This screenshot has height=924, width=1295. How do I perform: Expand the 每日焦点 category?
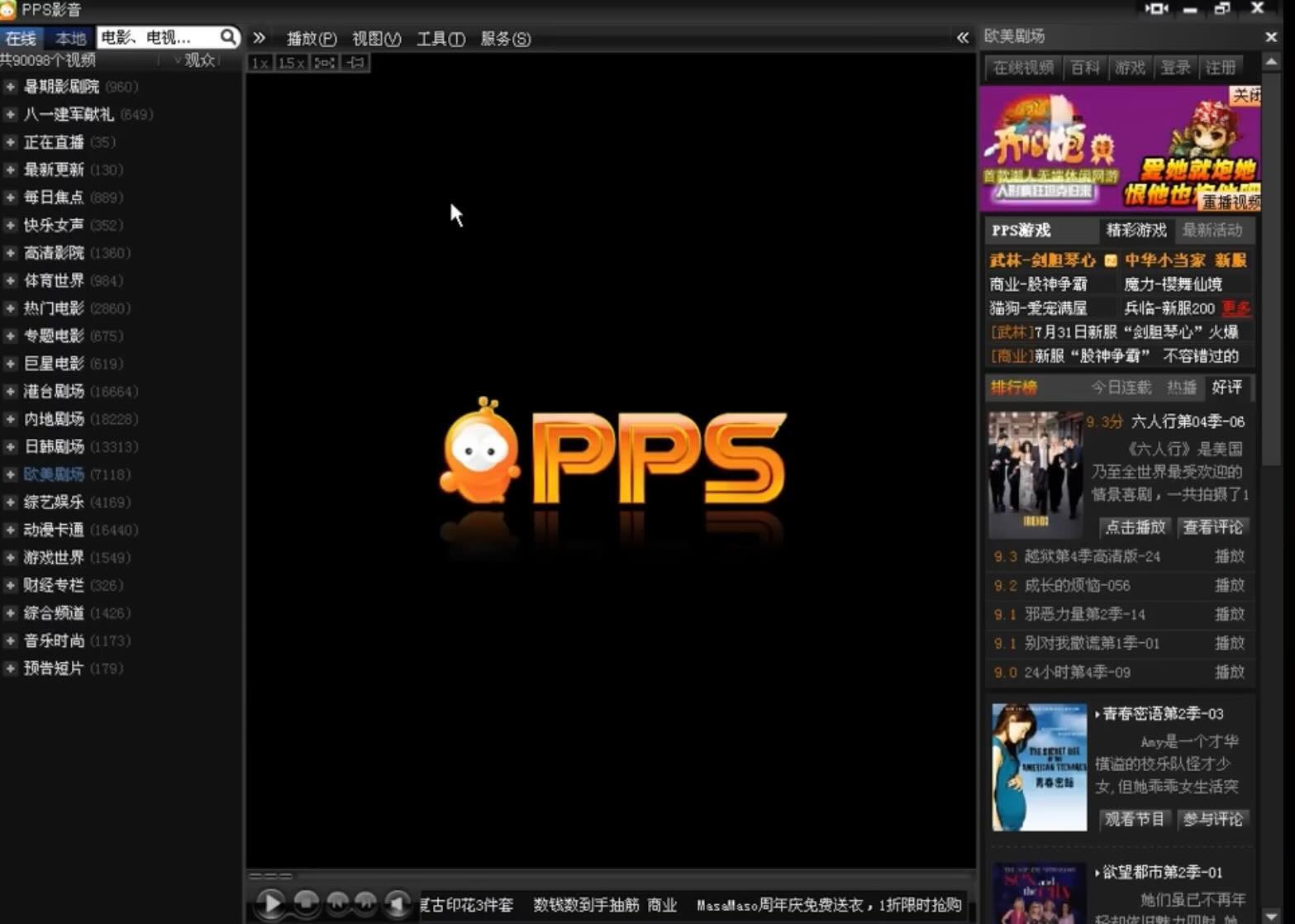pyautogui.click(x=10, y=198)
